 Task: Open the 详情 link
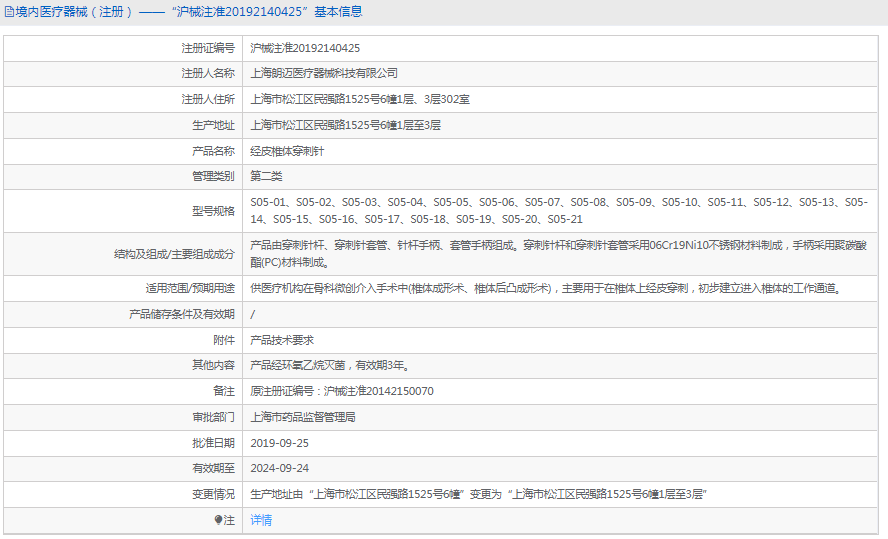coord(261,520)
